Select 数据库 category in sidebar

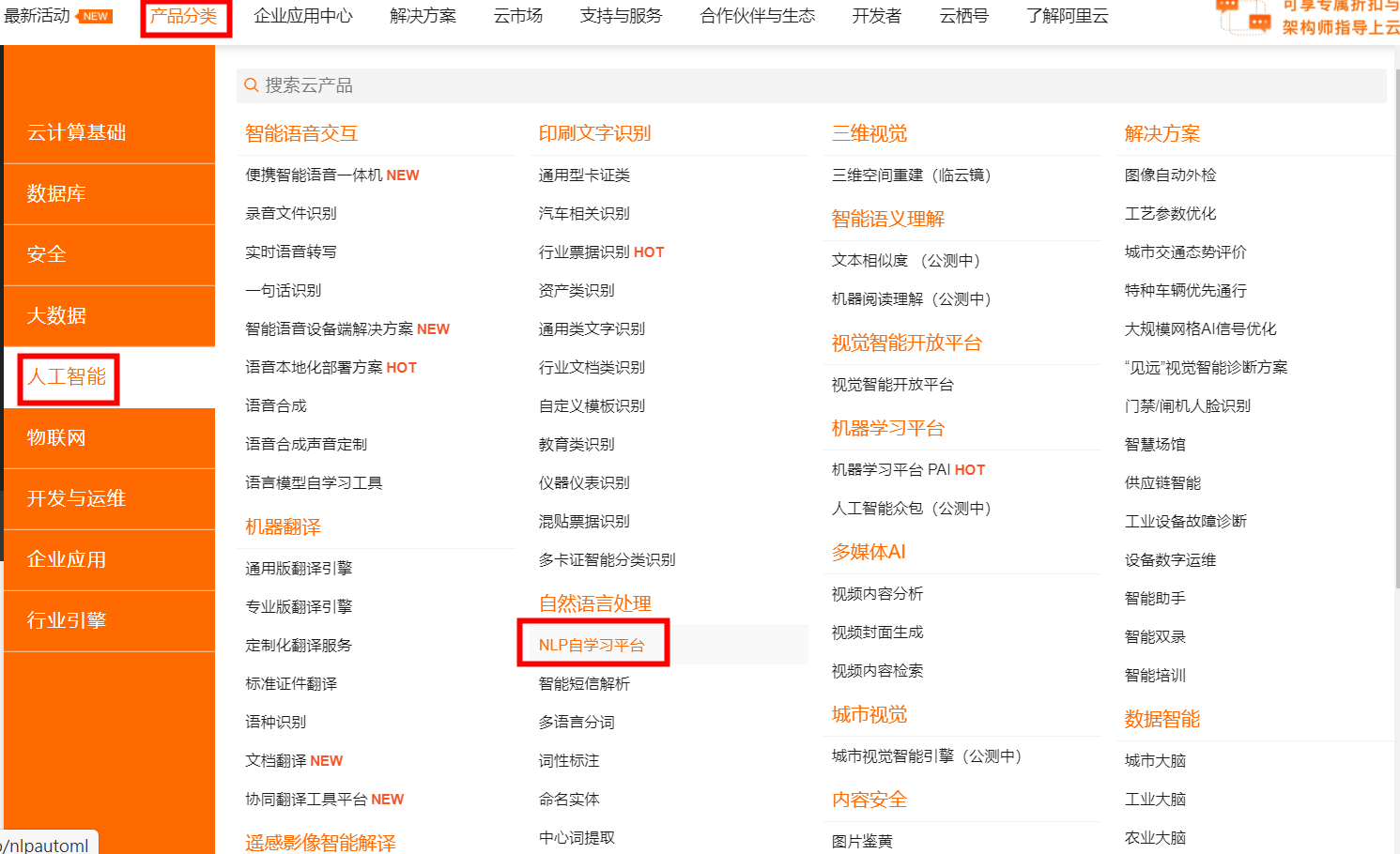click(x=109, y=193)
